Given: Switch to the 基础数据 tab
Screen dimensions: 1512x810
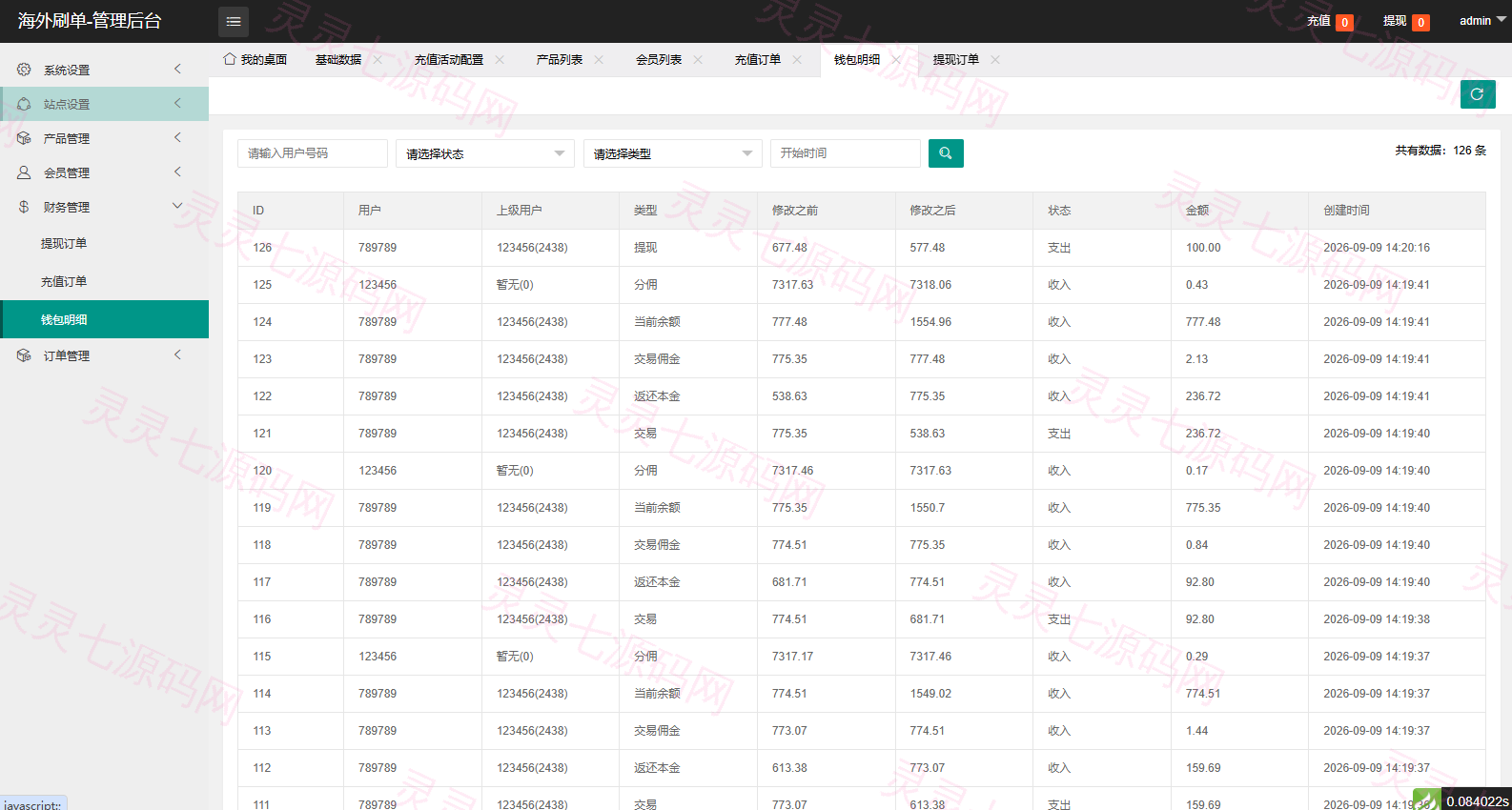Looking at the screenshot, I should point(338,59).
